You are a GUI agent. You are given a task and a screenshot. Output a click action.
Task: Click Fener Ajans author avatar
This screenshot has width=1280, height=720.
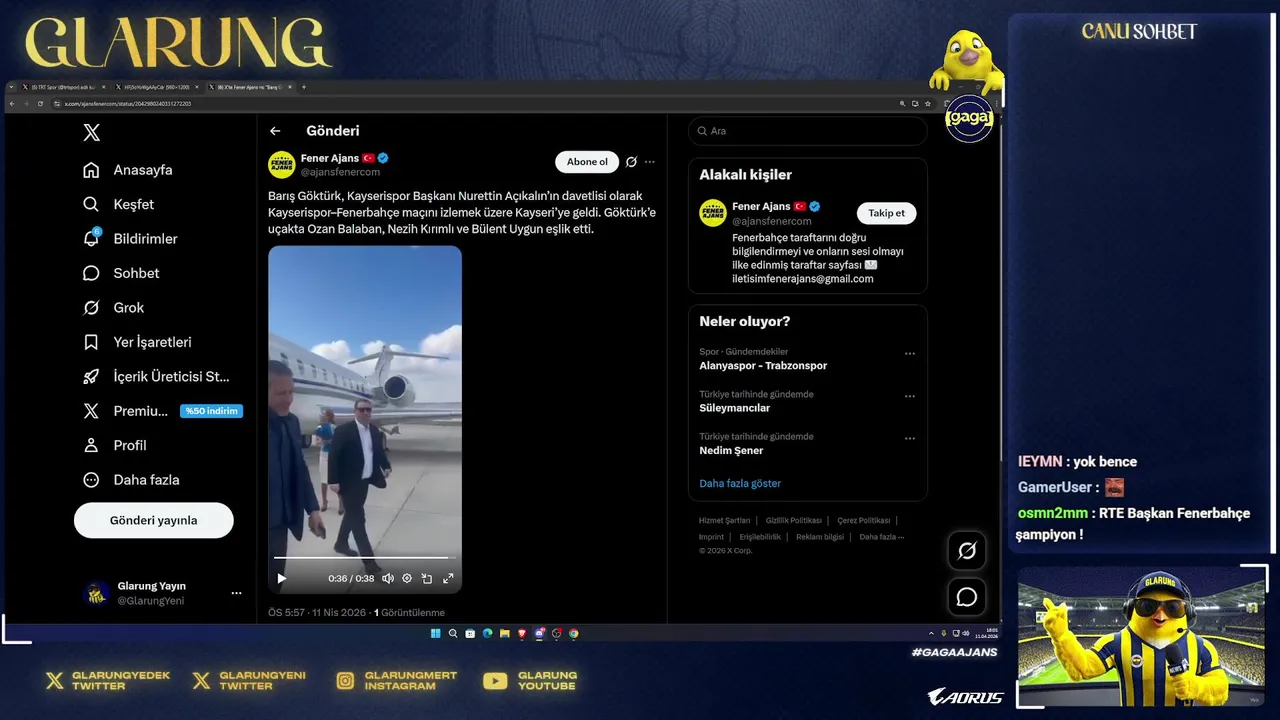(282, 165)
